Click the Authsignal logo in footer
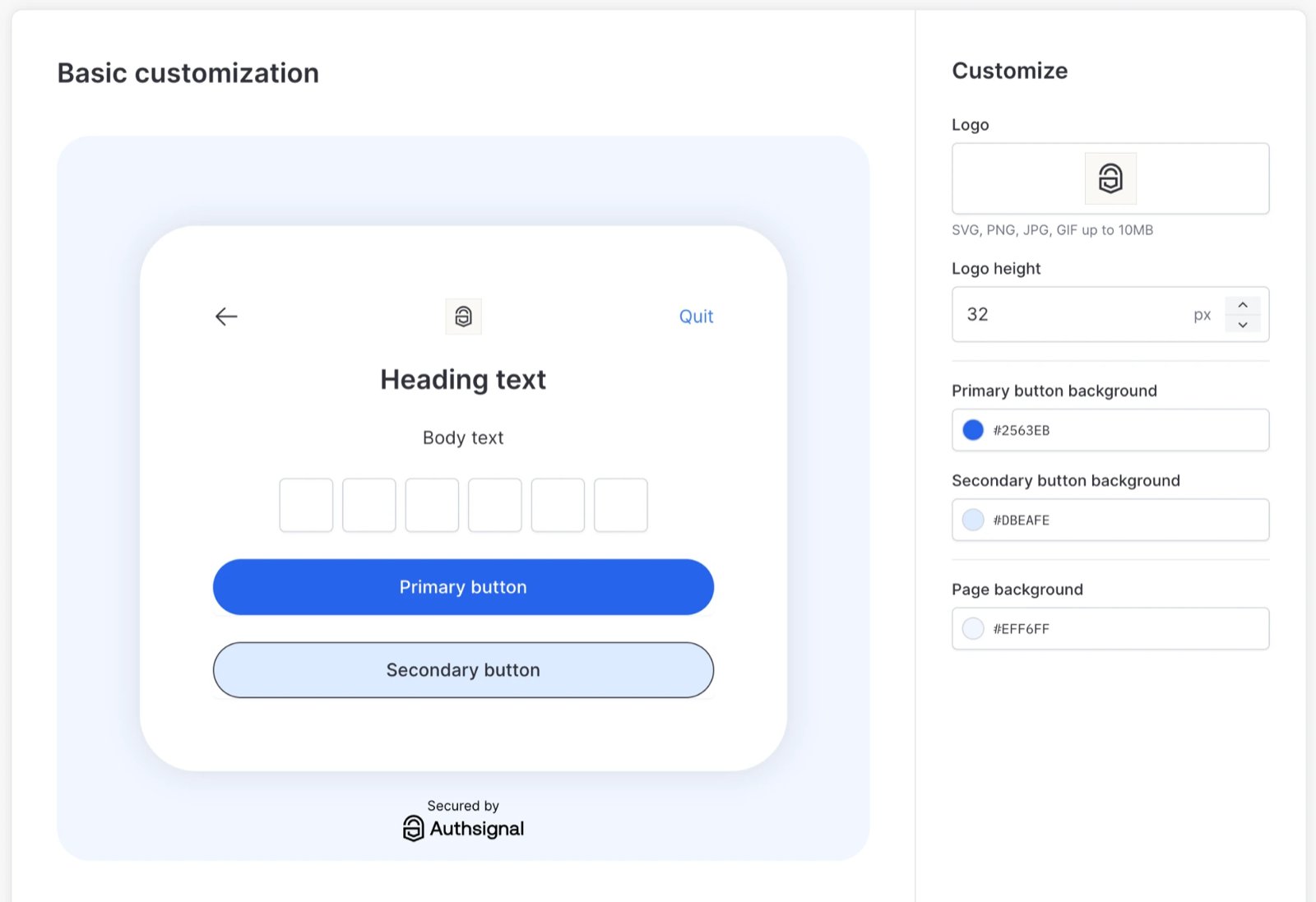Screen dimensions: 1316x902 pos(463,828)
